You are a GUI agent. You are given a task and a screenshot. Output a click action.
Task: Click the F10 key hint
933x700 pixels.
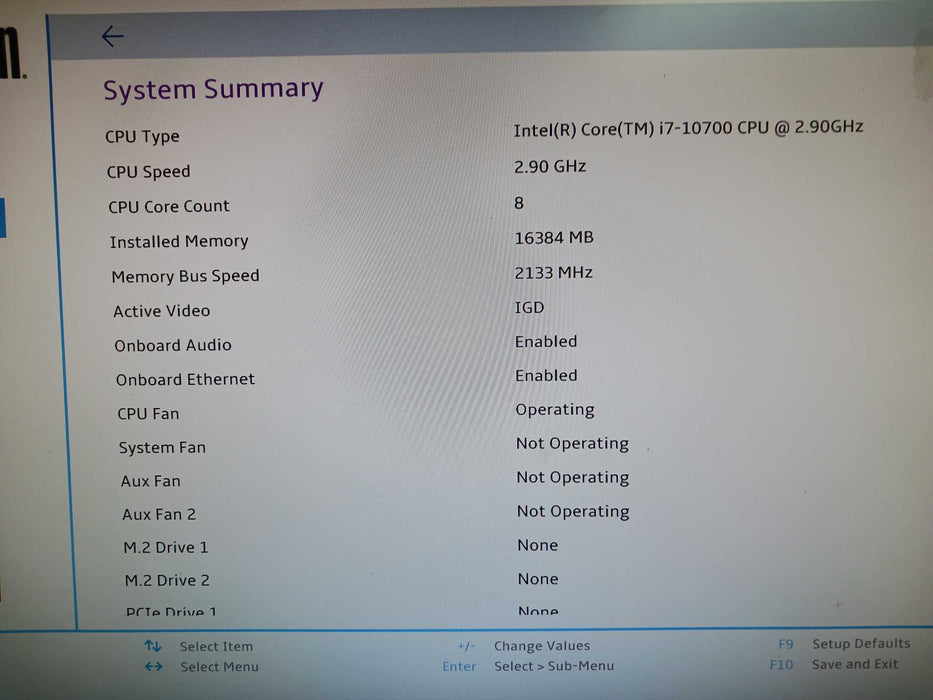(x=781, y=665)
